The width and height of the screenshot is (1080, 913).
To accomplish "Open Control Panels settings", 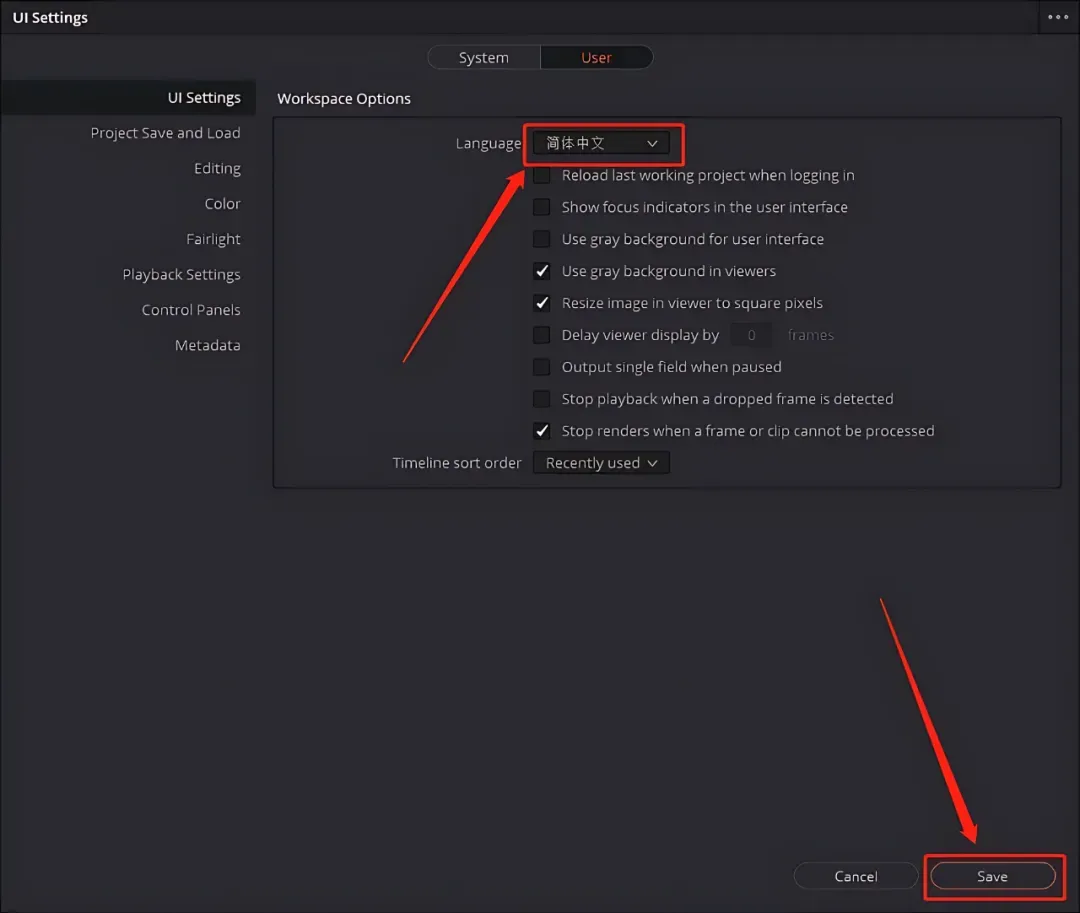I will [191, 310].
